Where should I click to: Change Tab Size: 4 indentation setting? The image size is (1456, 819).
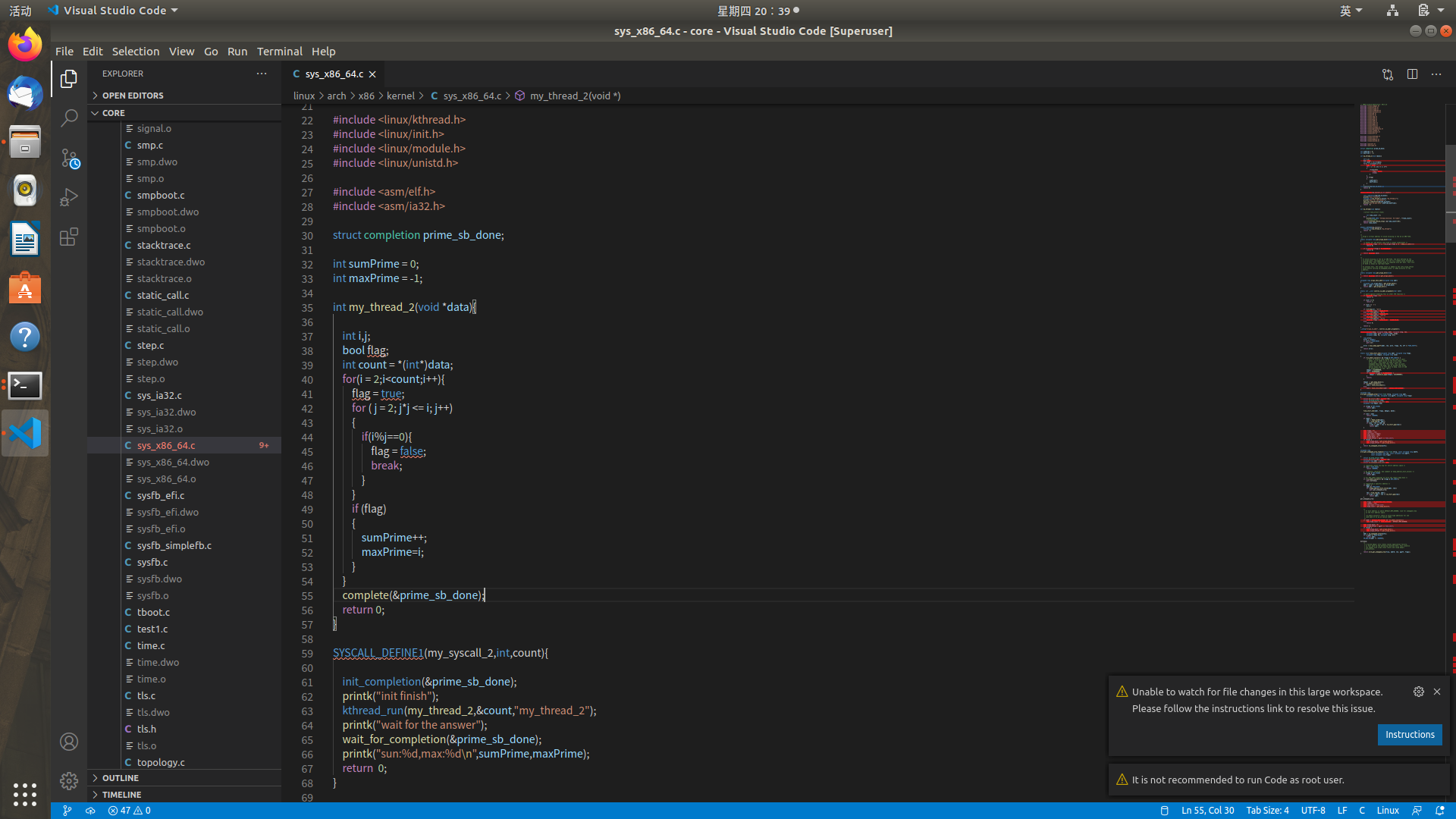(1267, 811)
